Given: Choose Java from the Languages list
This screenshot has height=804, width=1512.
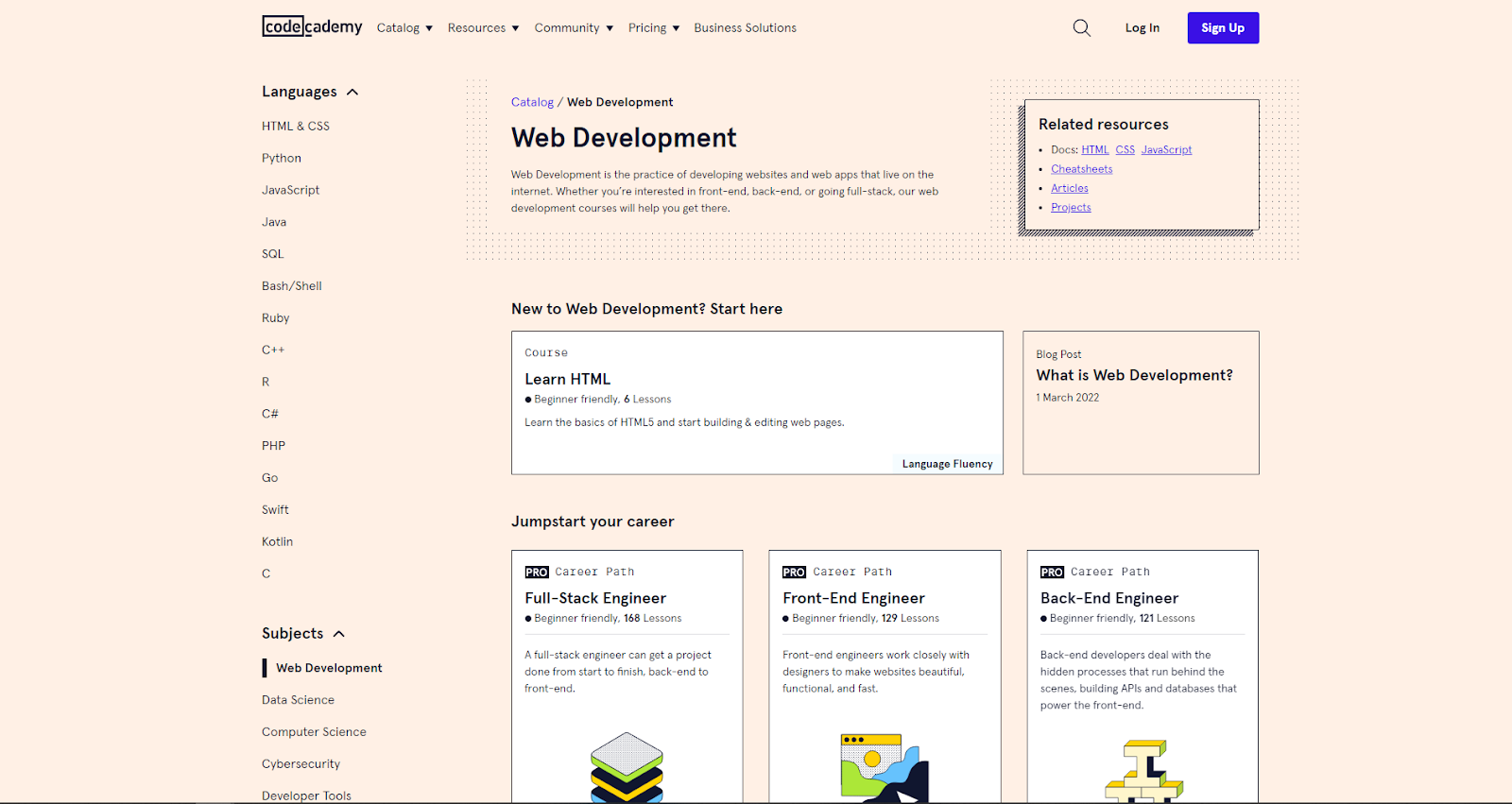Looking at the screenshot, I should [274, 222].
